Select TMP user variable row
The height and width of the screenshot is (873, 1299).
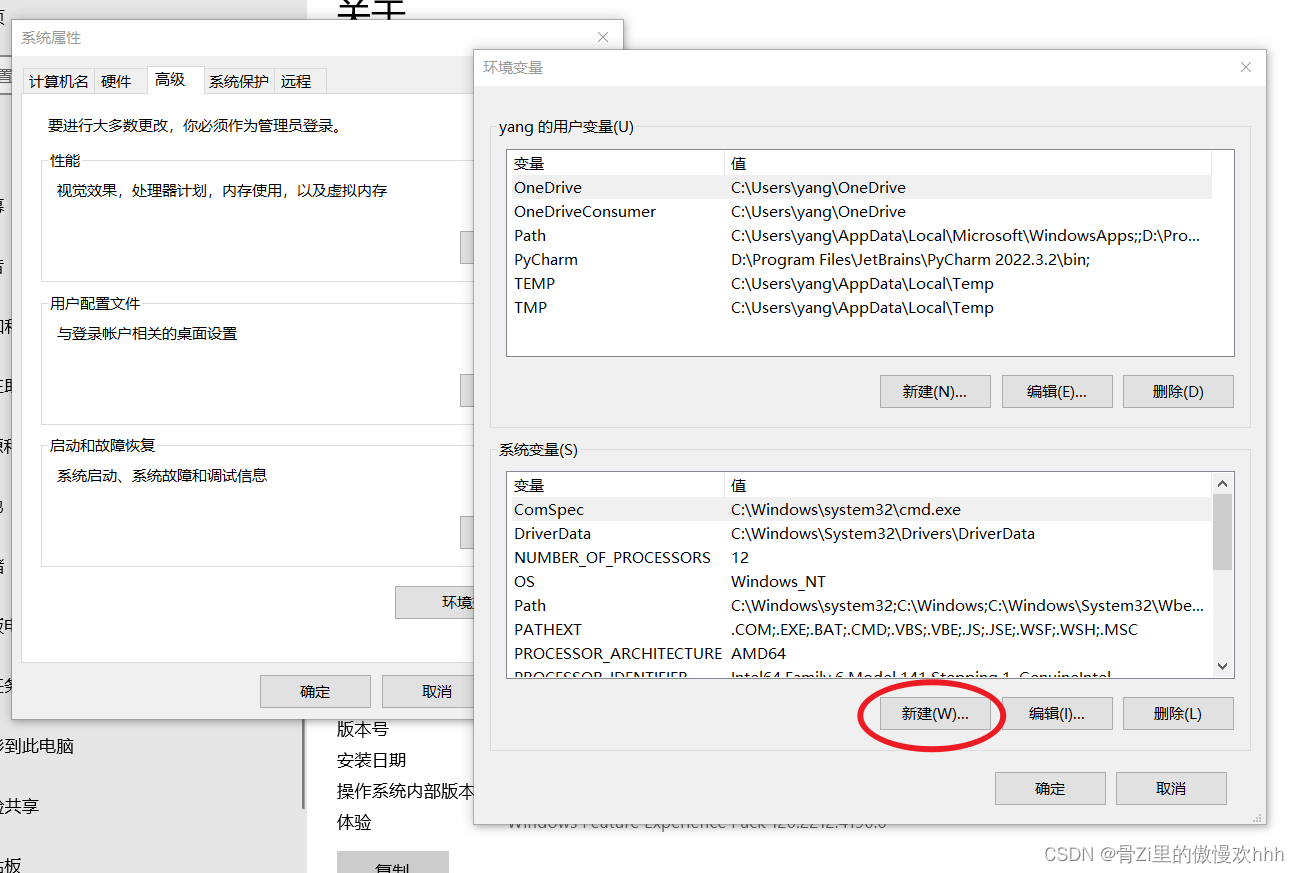point(860,308)
